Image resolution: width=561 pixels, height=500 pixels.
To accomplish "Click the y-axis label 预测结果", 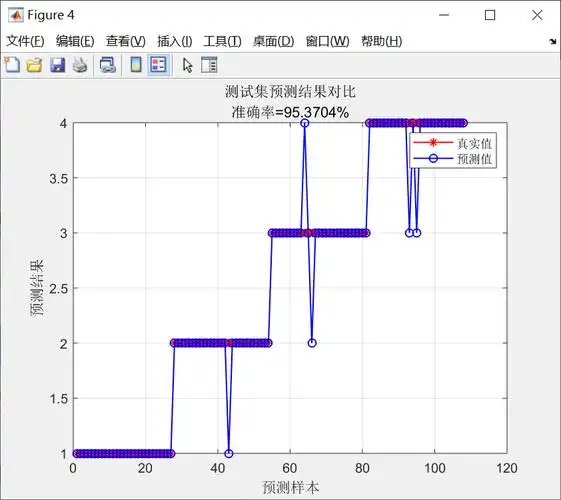I will pos(36,288).
